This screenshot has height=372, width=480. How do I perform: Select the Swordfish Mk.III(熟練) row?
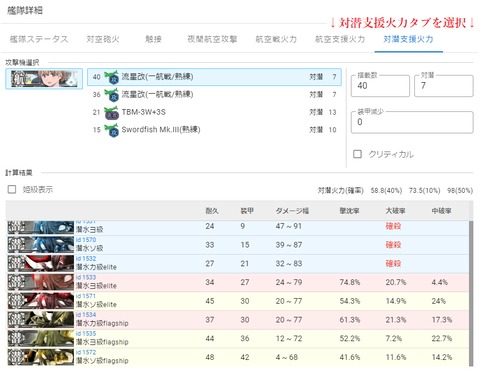214,130
